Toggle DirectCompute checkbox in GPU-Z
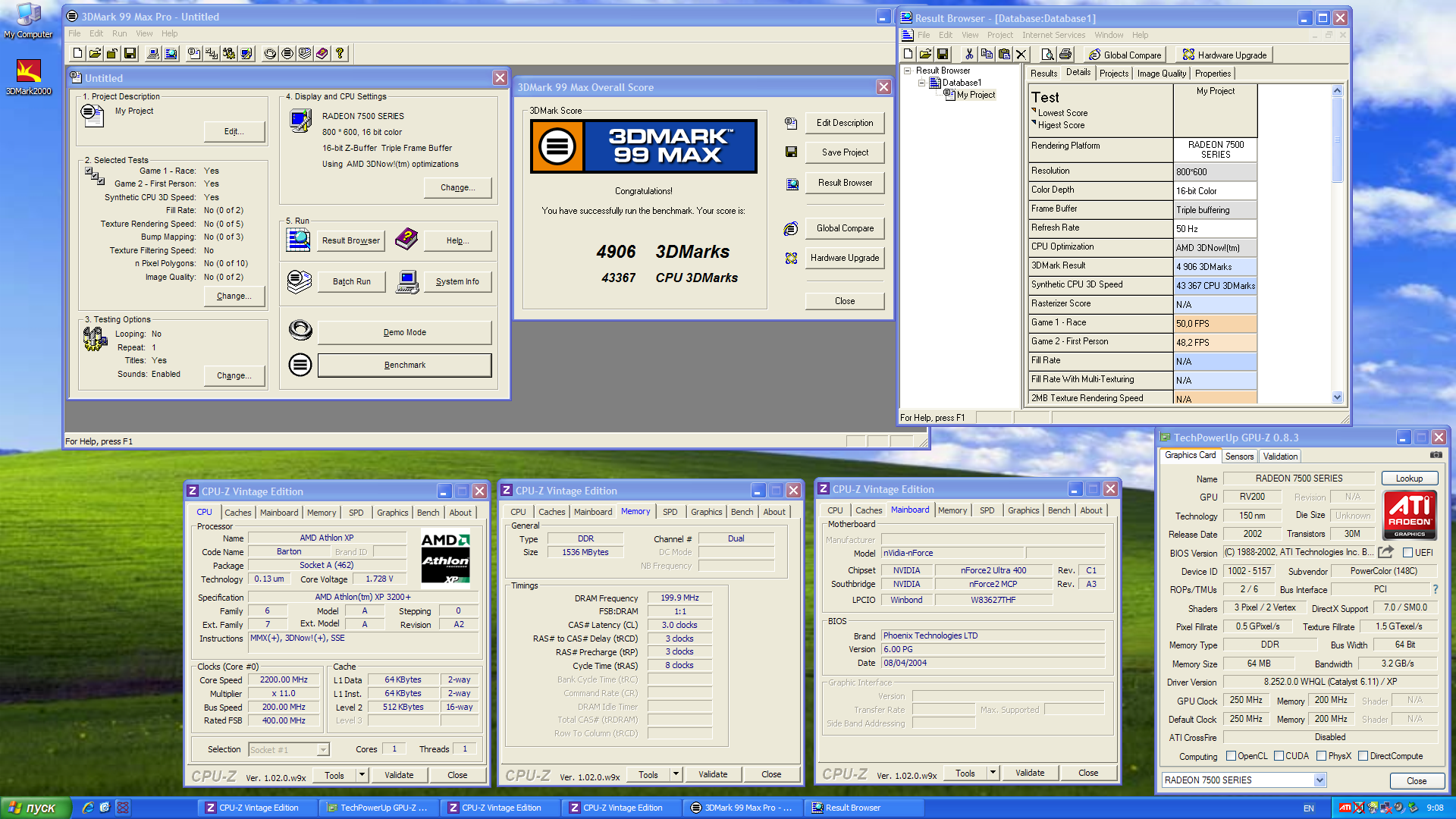The height and width of the screenshot is (819, 1456). point(1363,756)
